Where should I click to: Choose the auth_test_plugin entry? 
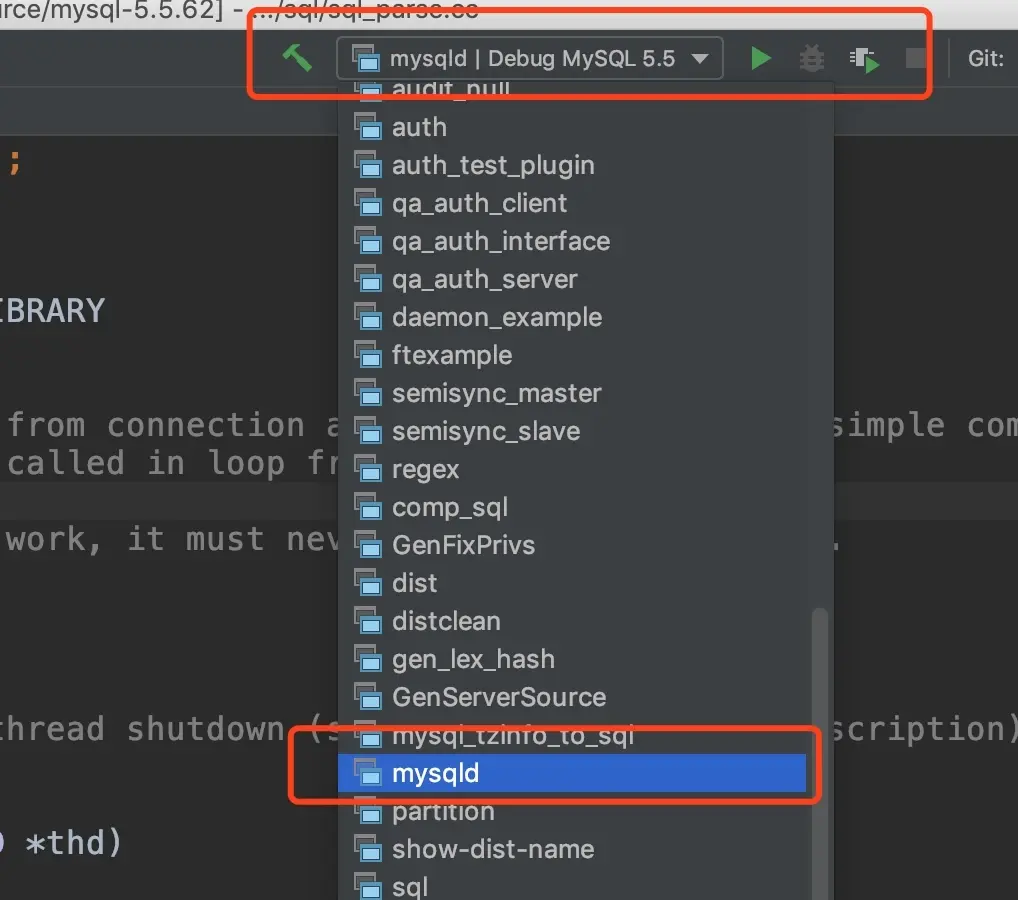tap(572, 166)
